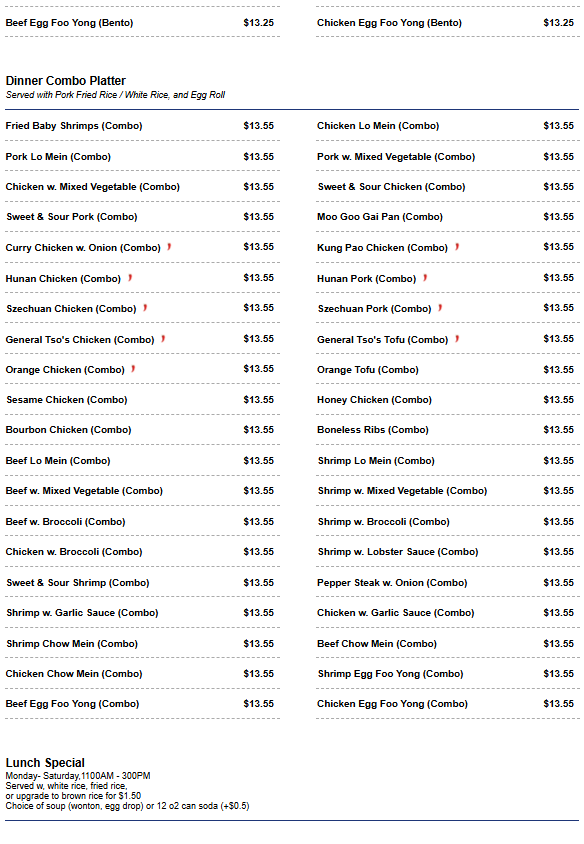584x844 pixels.
Task: Click spicy icon next to General Tso's Chicken
Action: click(x=163, y=339)
